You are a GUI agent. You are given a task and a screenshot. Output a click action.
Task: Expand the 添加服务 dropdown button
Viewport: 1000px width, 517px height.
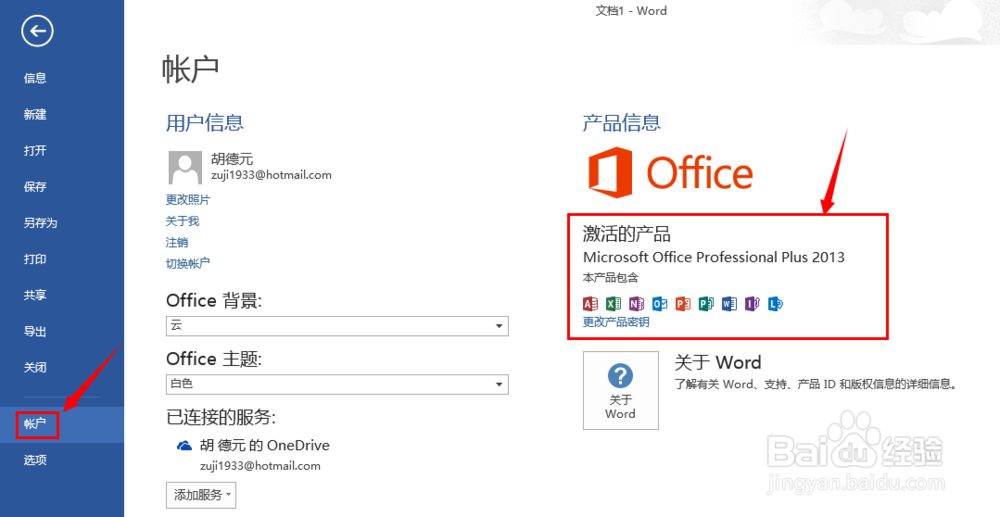click(201, 495)
